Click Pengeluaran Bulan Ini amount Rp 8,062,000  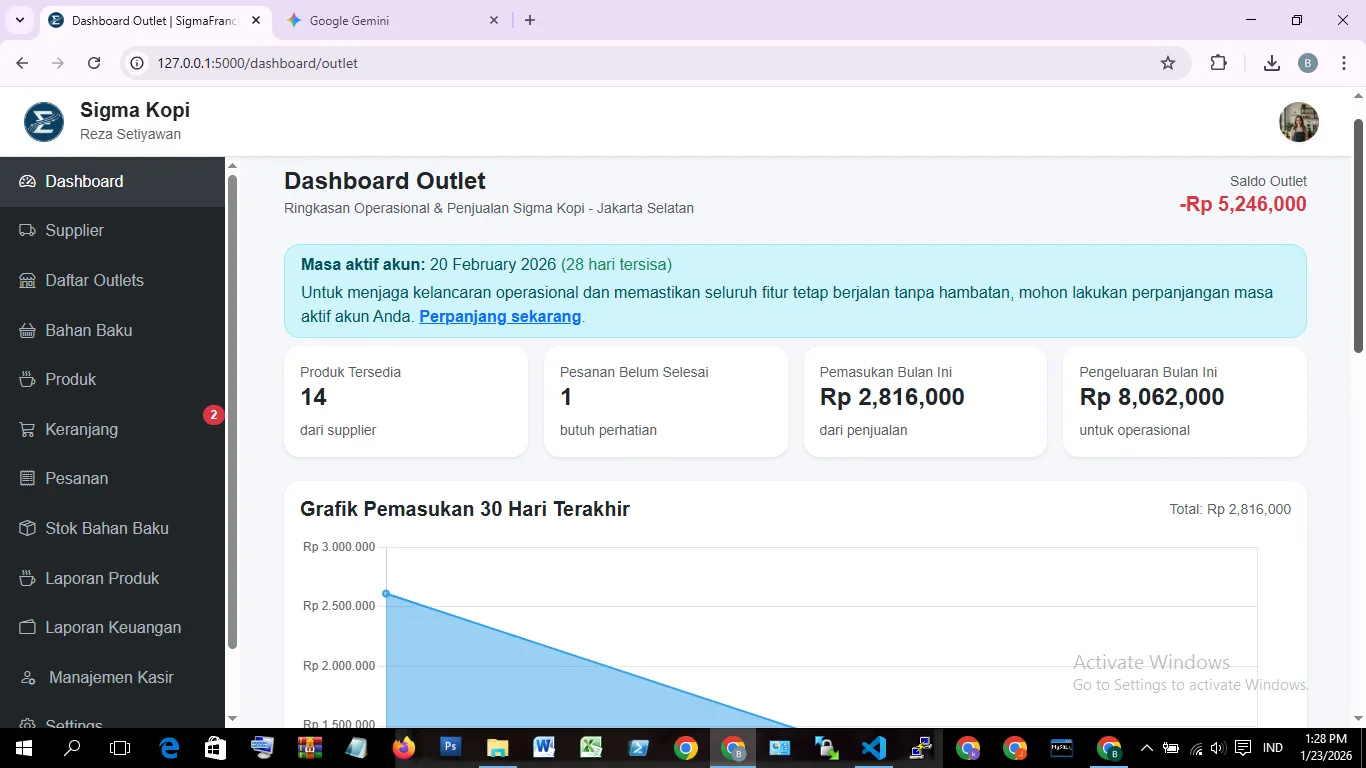point(1152,397)
